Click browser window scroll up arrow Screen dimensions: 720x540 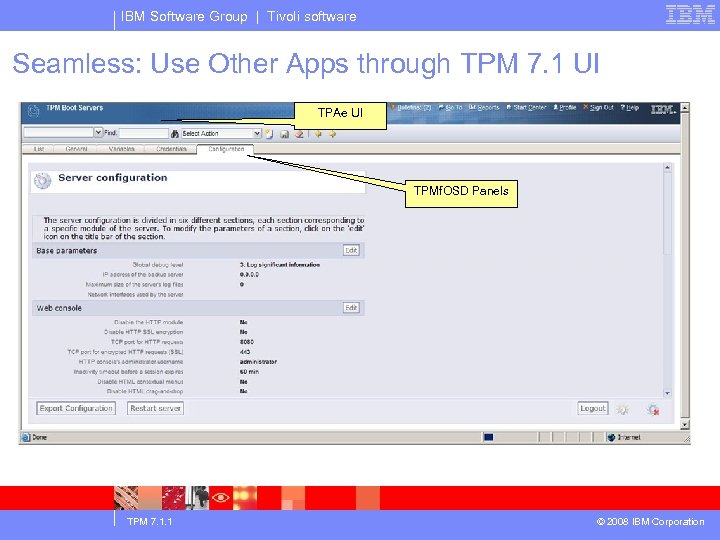coord(685,108)
